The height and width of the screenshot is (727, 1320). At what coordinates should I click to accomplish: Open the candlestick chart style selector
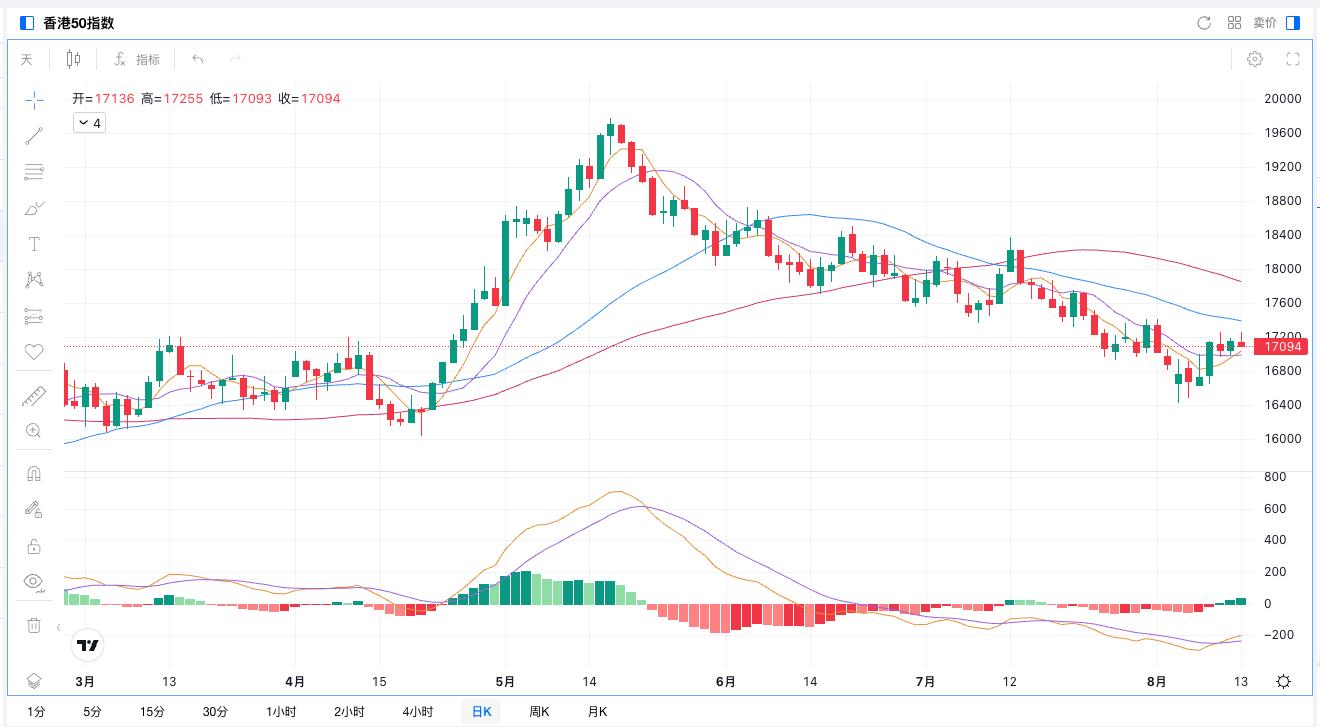pos(73,59)
